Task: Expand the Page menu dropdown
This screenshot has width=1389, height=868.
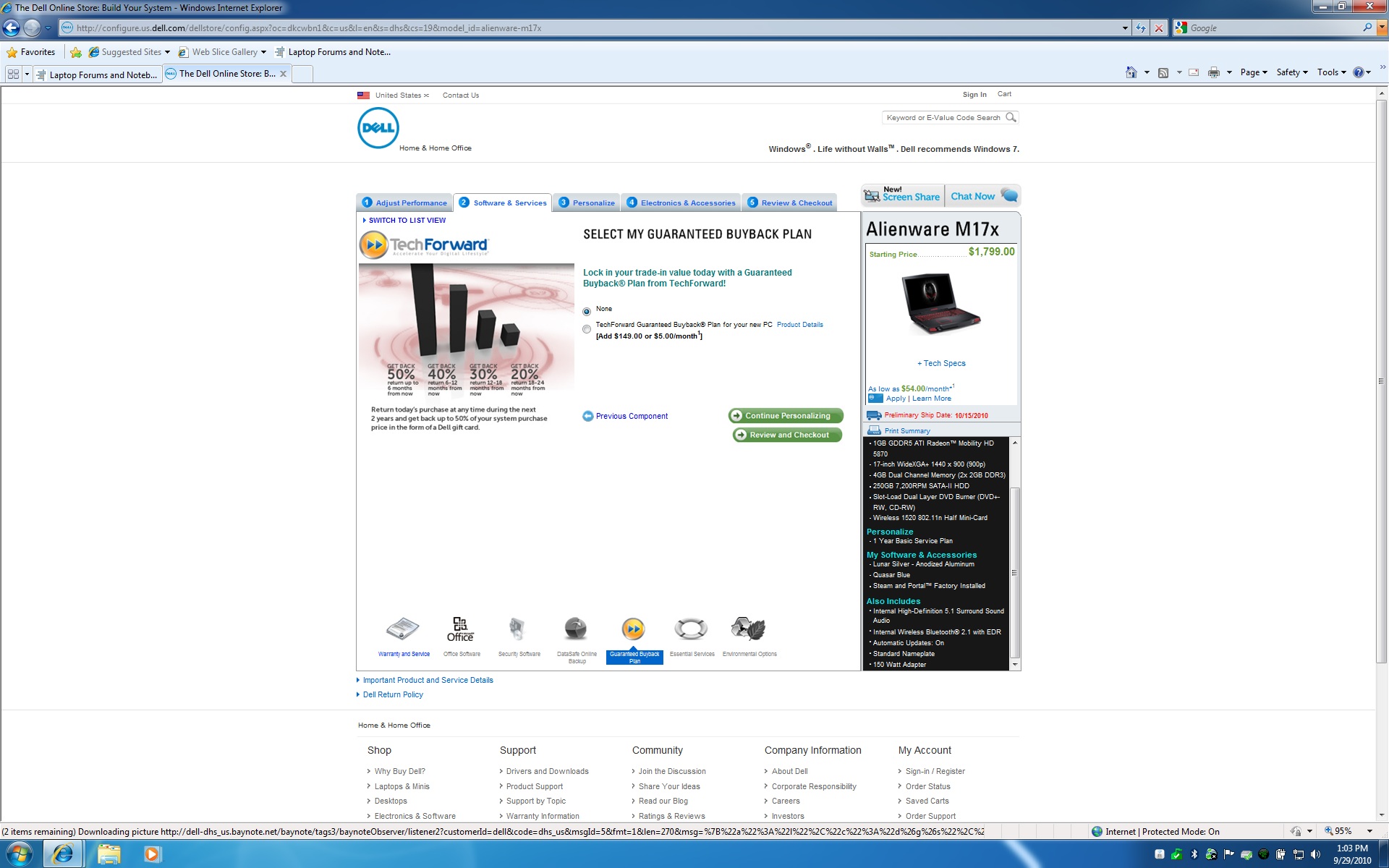Action: pos(1254,72)
